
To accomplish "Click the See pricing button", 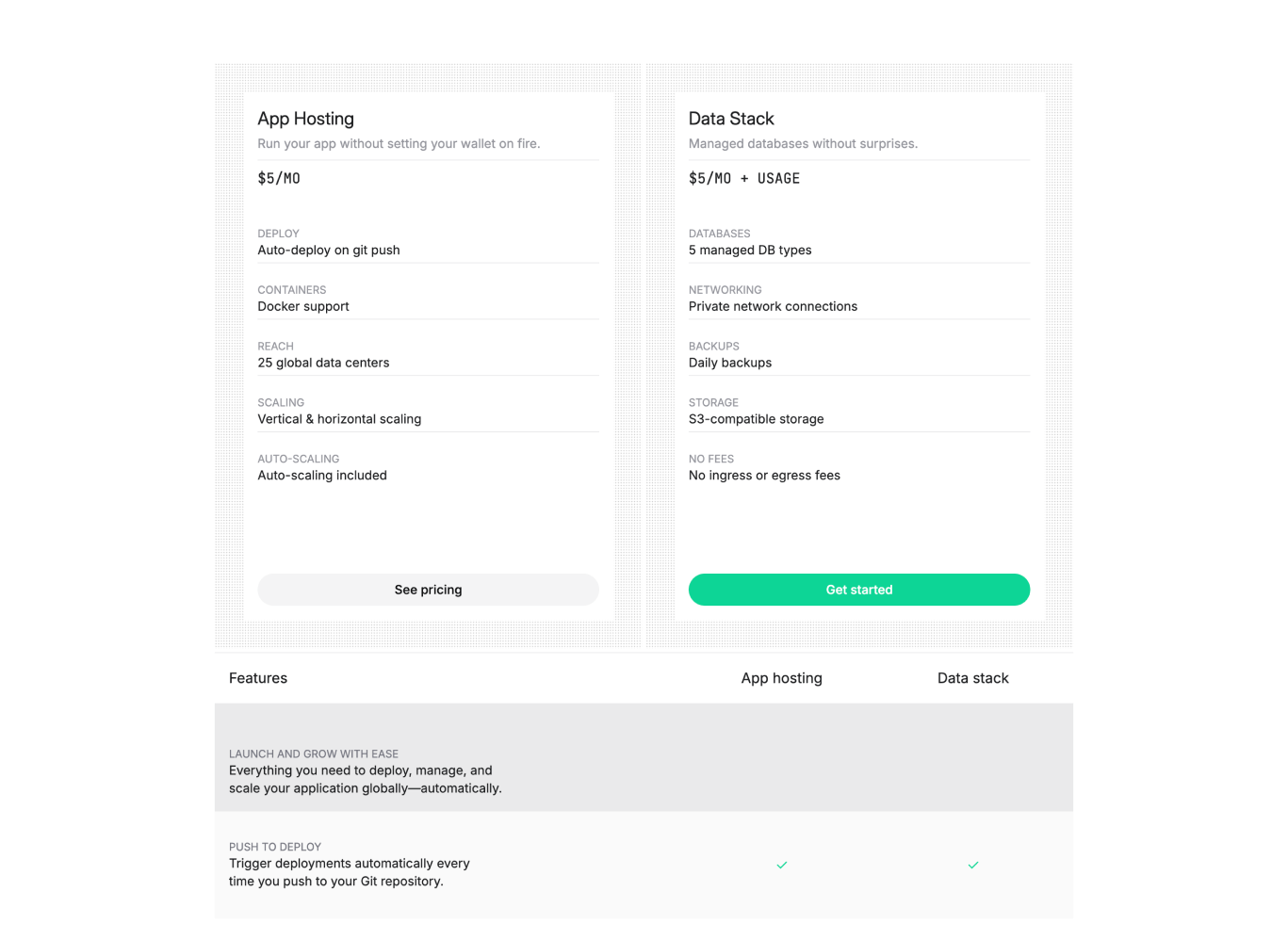I will point(428,590).
